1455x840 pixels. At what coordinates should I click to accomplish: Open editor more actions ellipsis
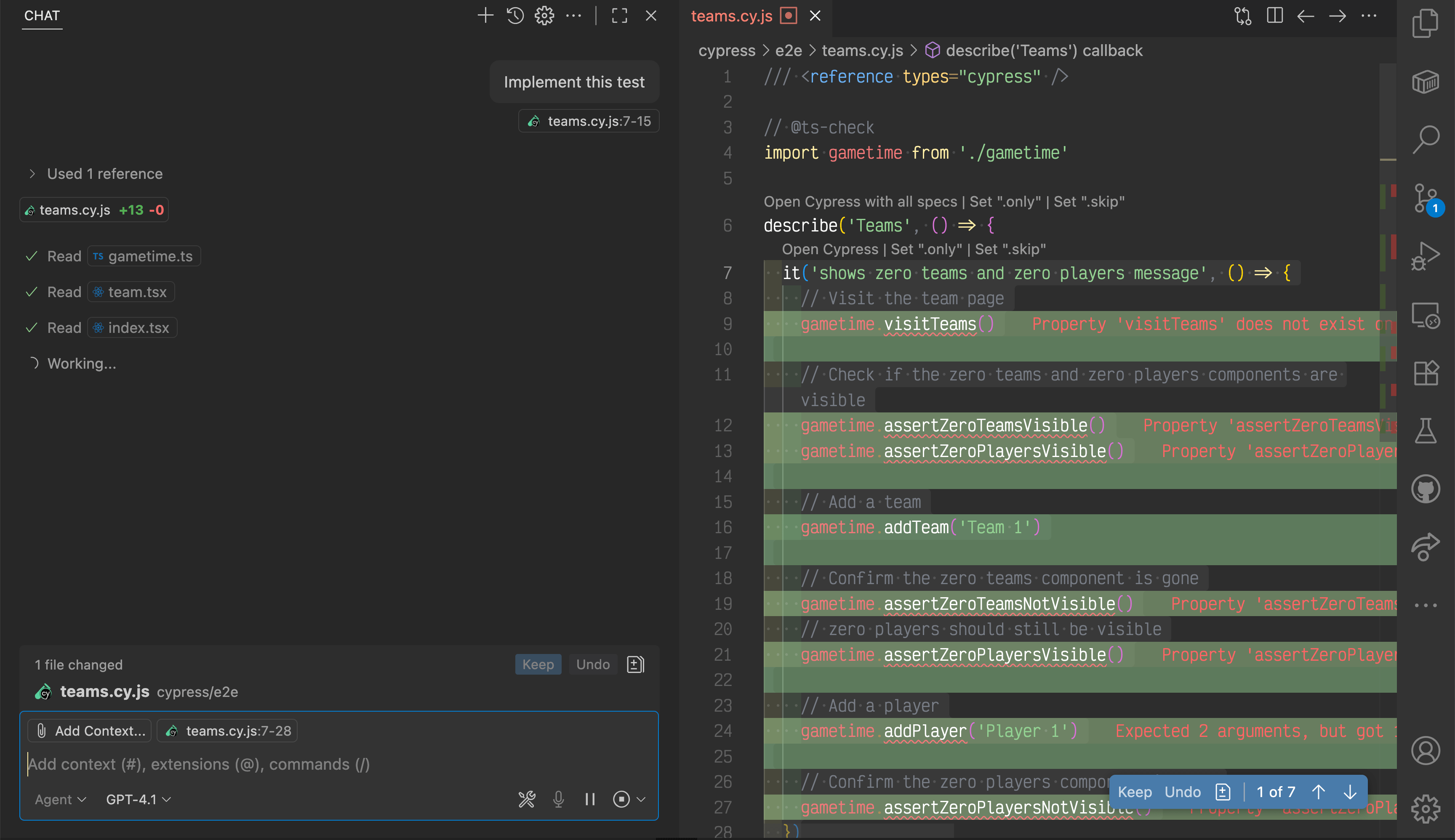point(1368,16)
